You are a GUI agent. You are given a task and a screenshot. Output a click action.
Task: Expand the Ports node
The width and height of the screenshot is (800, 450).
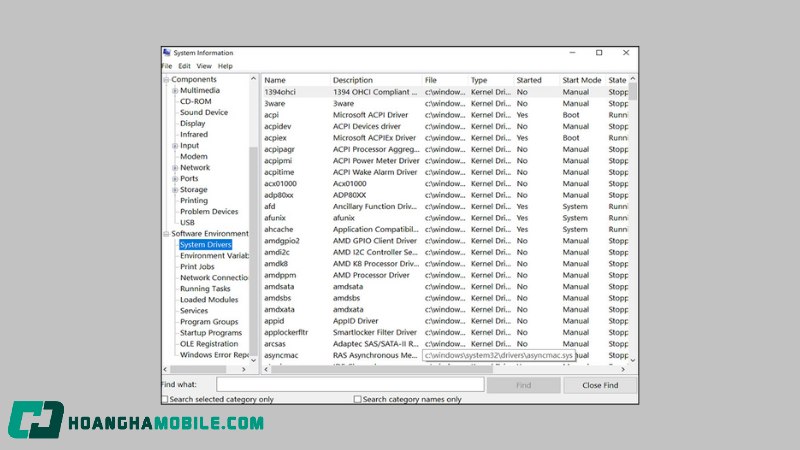tap(175, 179)
